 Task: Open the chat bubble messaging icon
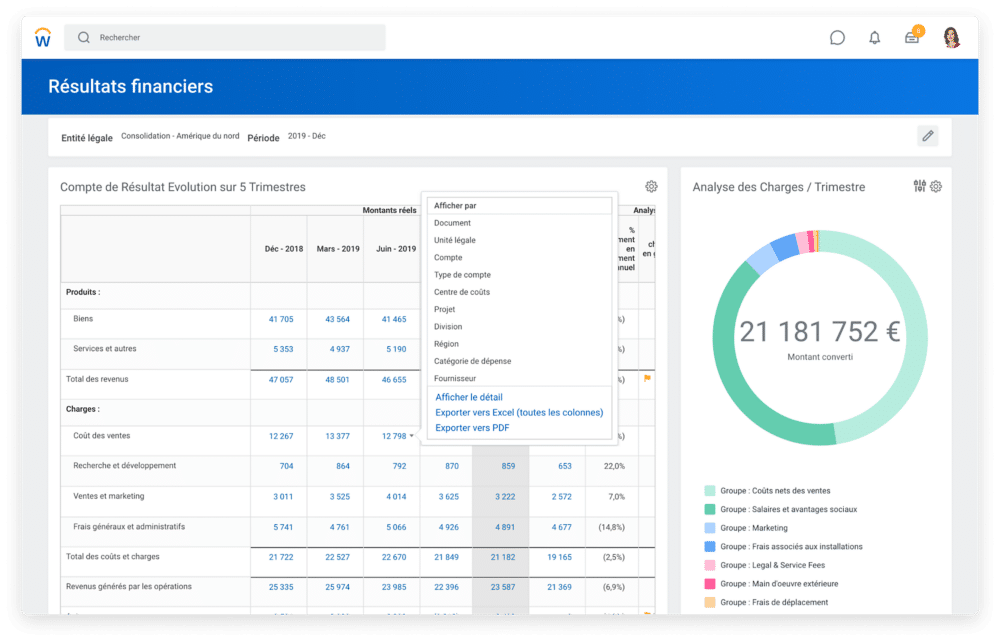coord(836,37)
